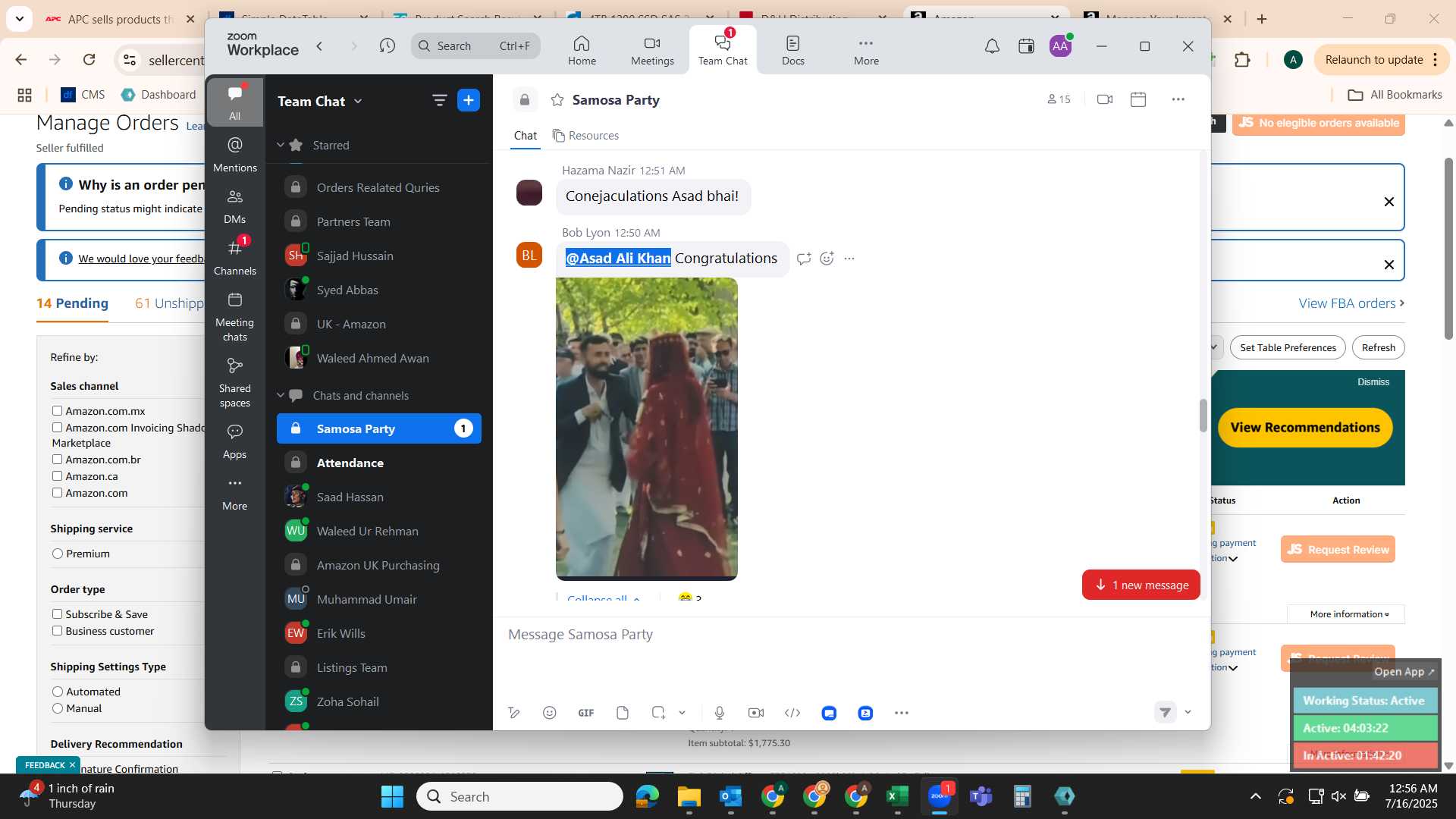Jump to 1 new message
This screenshot has width=1456, height=819.
1141,585
